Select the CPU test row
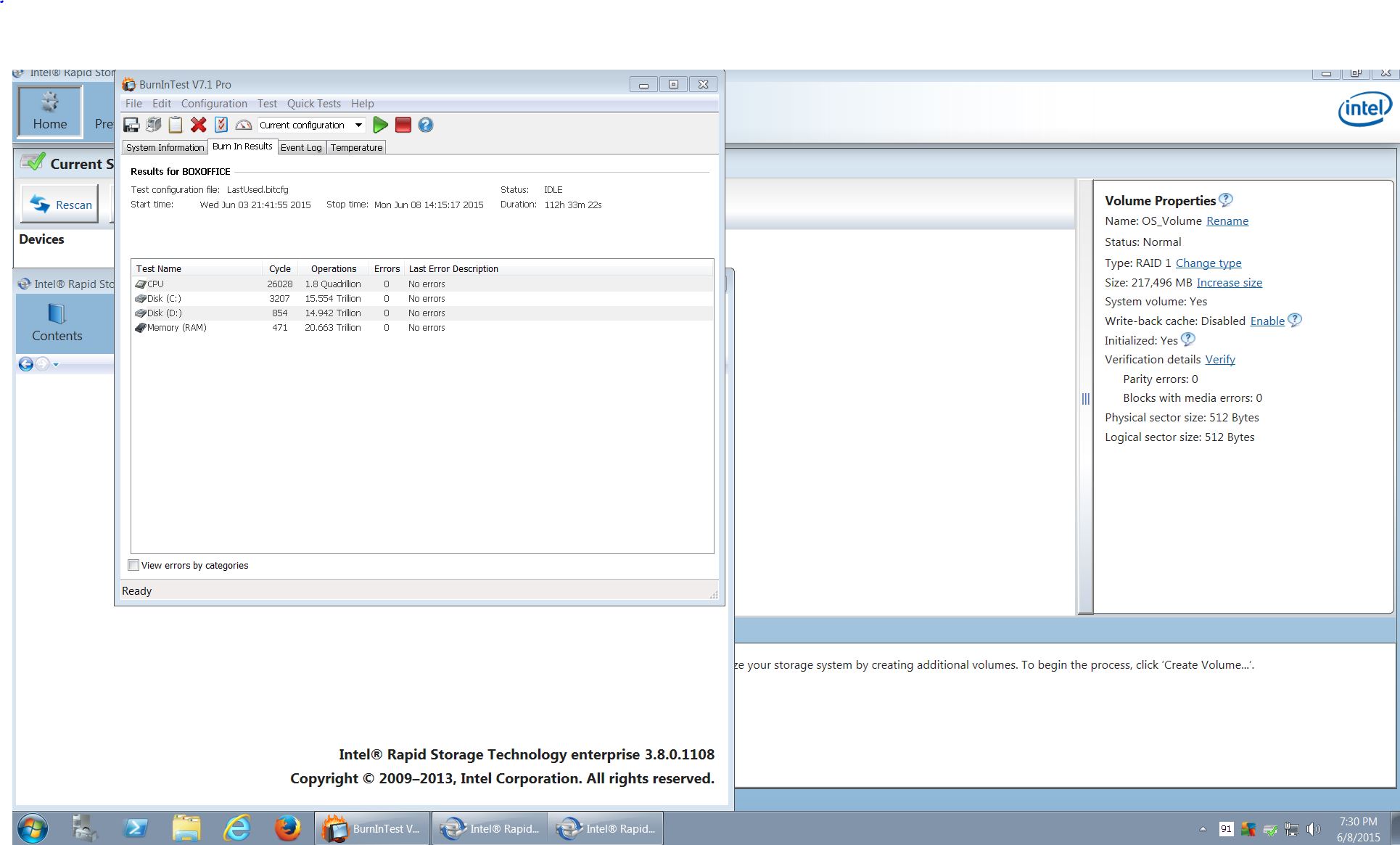Screen dimensions: 1400x845 click(x=422, y=284)
